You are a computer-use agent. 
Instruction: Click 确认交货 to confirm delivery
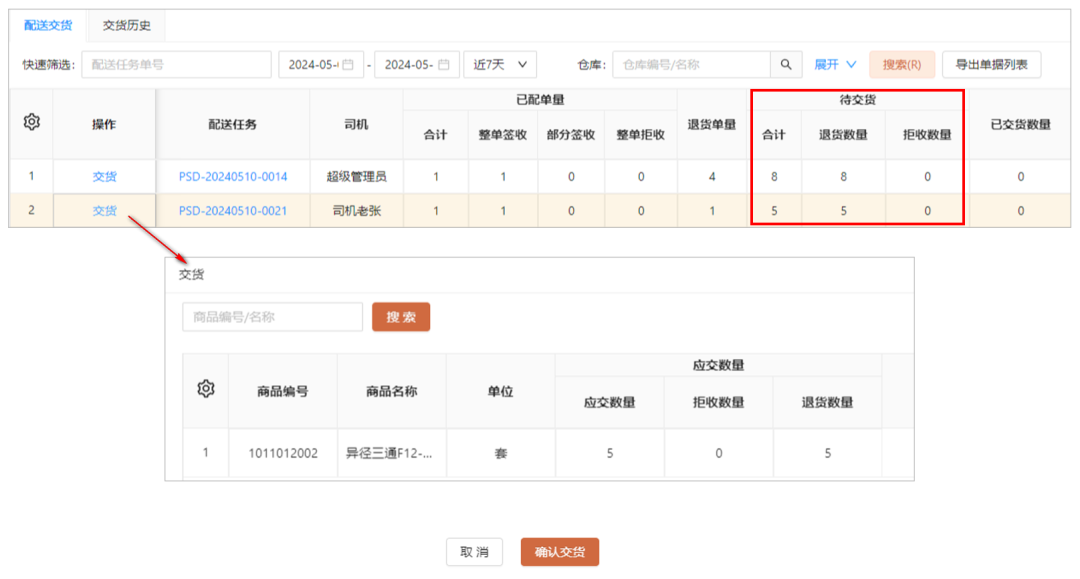pyautogui.click(x=559, y=552)
